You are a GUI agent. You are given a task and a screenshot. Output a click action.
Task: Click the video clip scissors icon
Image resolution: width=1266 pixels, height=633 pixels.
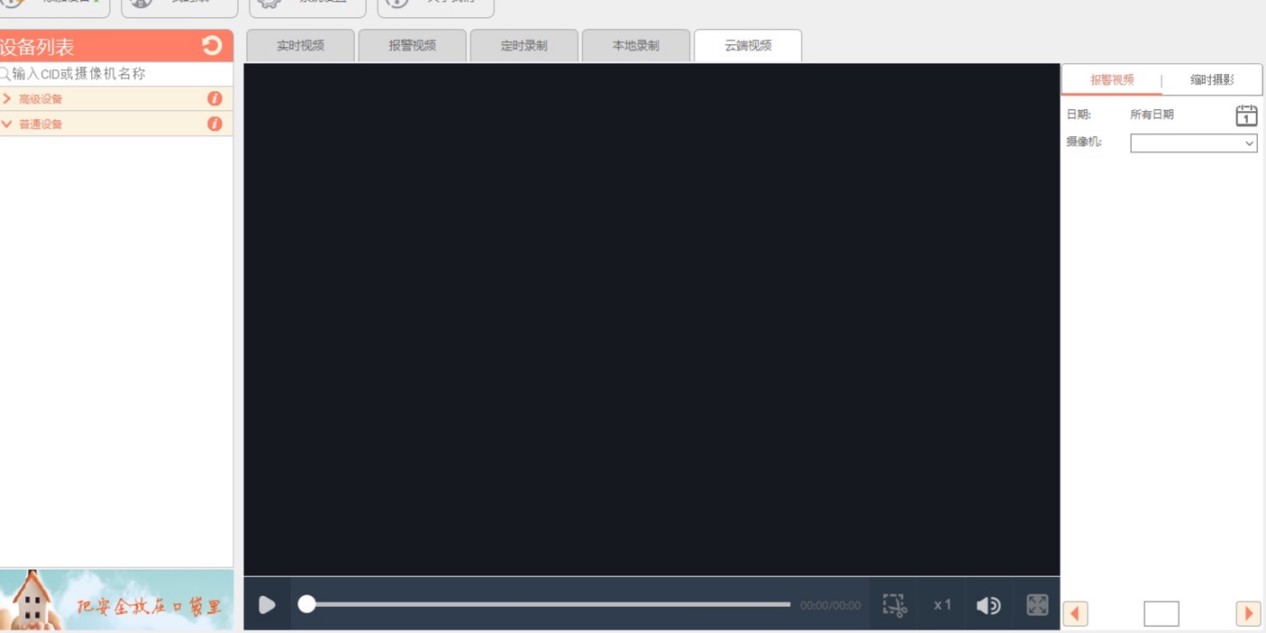point(894,605)
